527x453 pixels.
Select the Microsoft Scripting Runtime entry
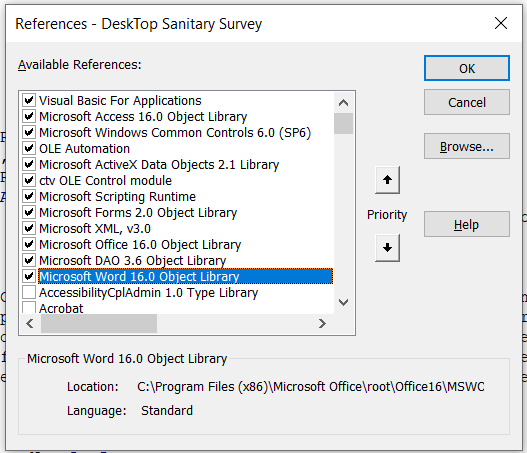[117, 197]
